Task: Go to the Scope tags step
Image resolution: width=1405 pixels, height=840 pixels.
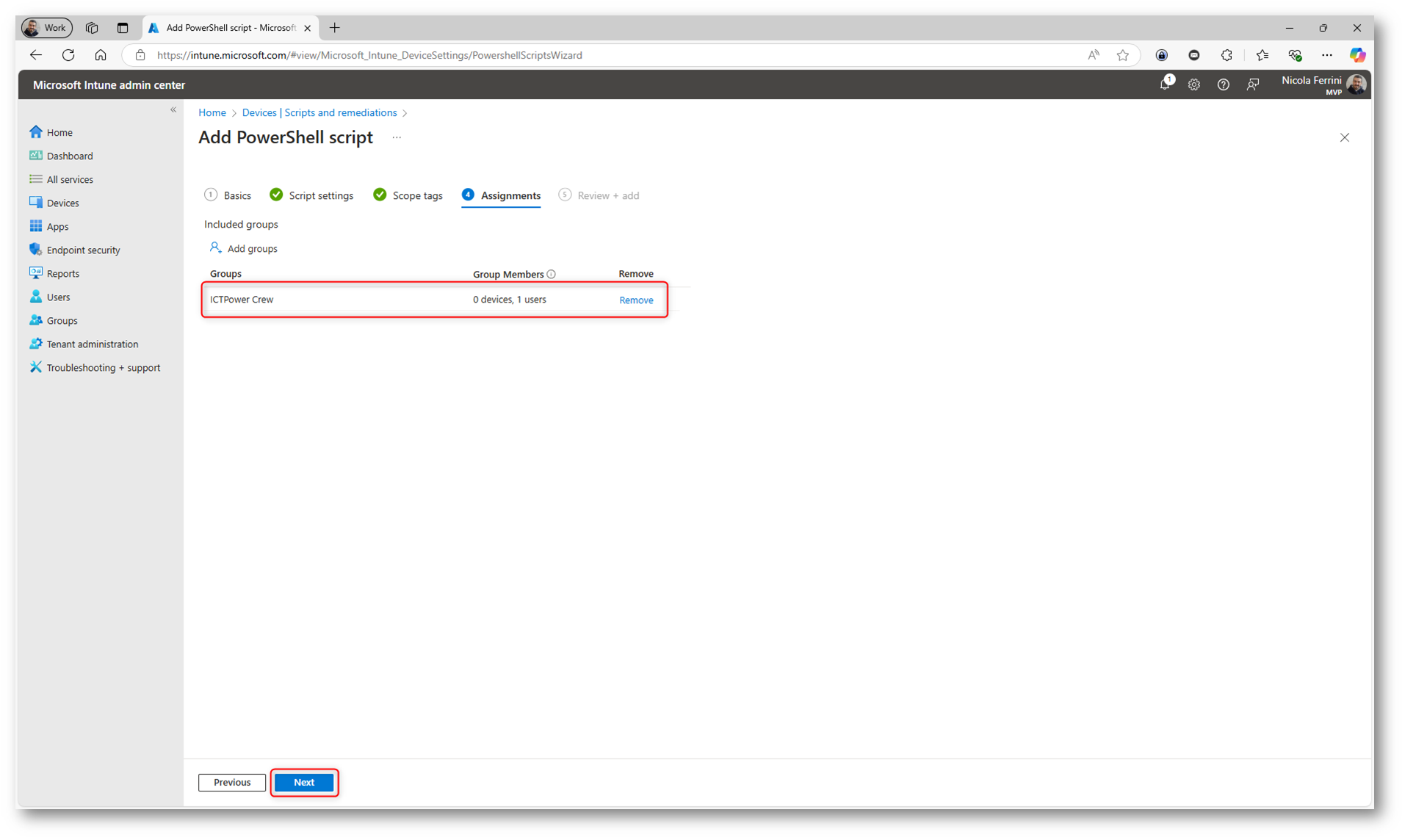Action: [408, 195]
